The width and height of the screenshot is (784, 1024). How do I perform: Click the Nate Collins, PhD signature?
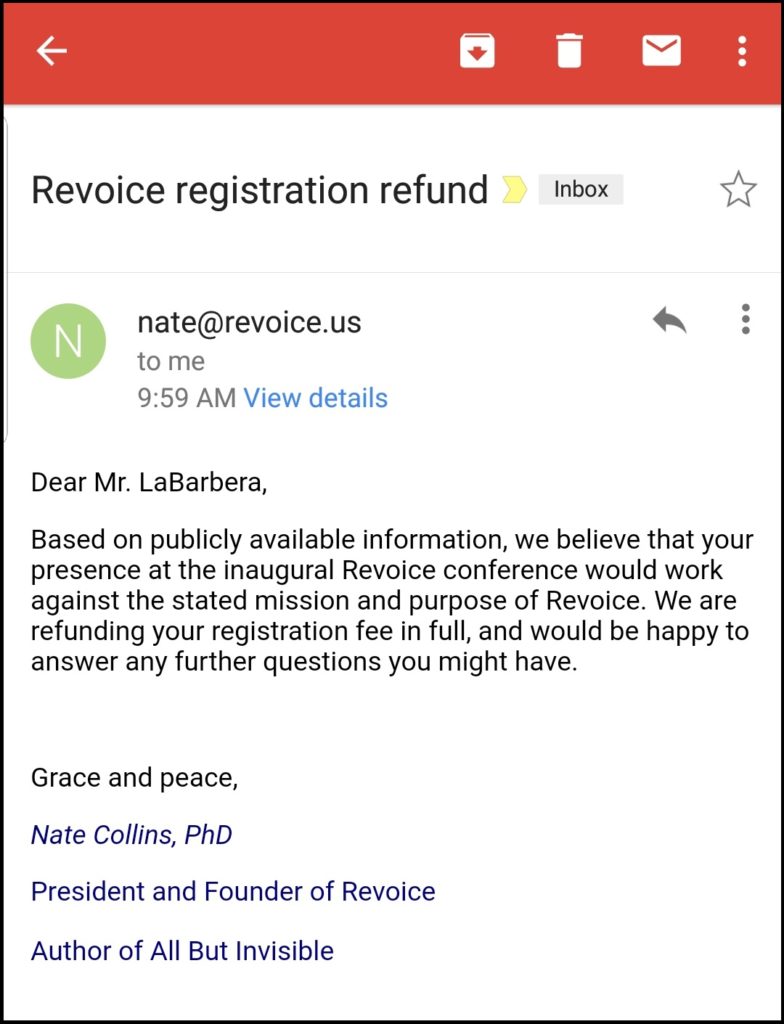(x=131, y=835)
